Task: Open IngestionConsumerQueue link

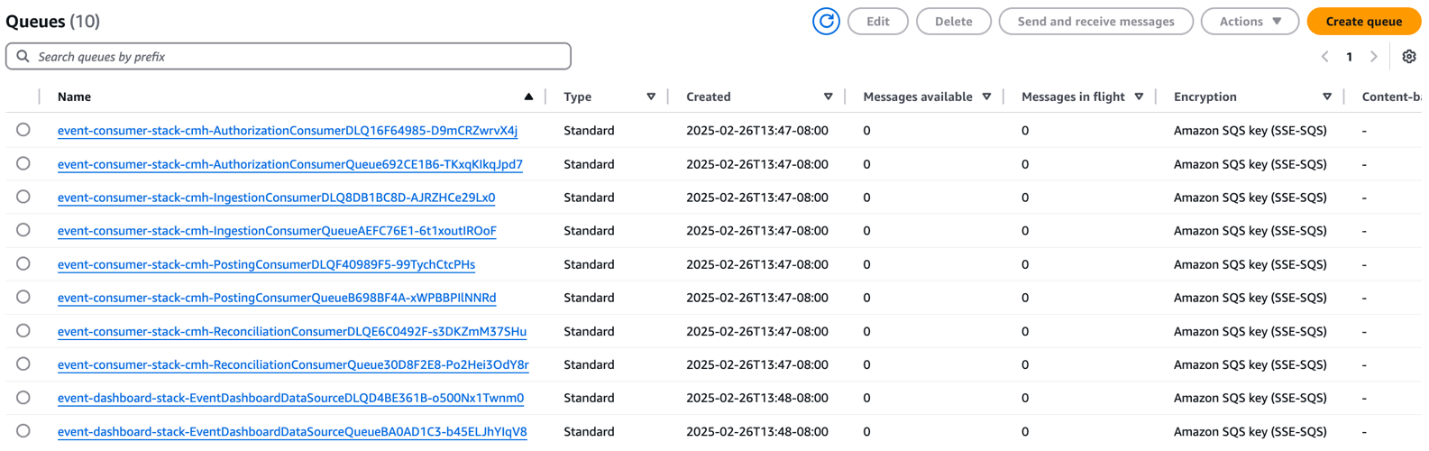Action: tap(277, 231)
